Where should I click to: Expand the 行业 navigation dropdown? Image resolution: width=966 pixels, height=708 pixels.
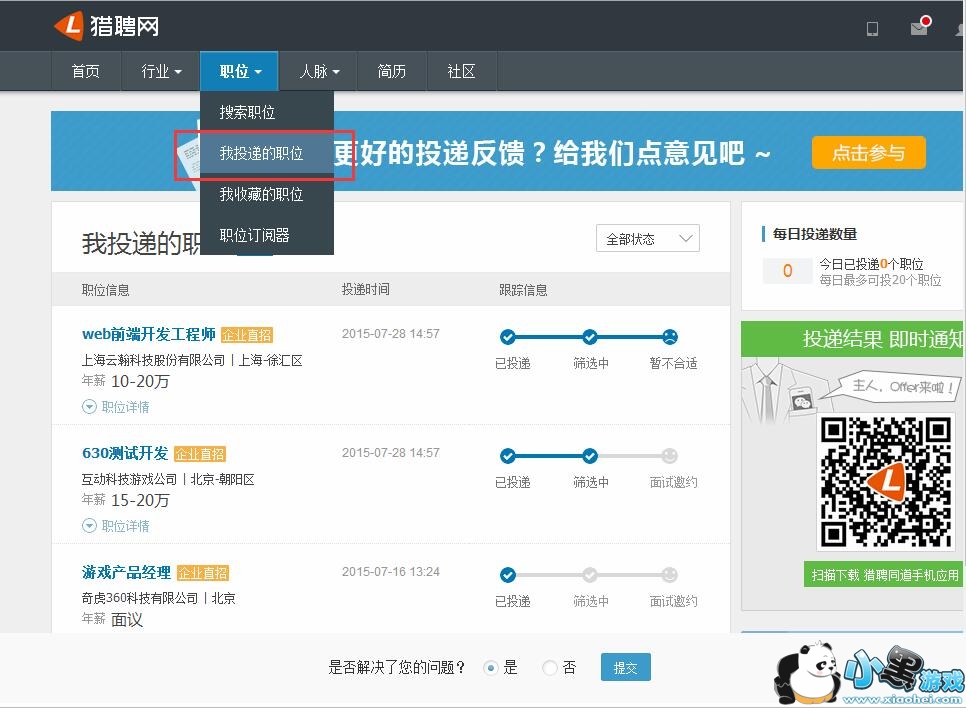161,71
